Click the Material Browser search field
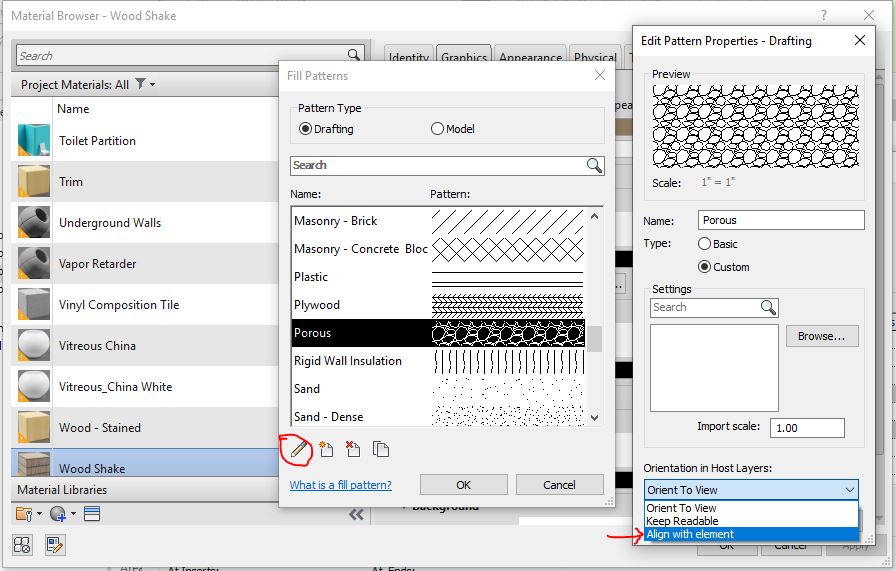The height and width of the screenshot is (571, 896). pyautogui.click(x=182, y=55)
